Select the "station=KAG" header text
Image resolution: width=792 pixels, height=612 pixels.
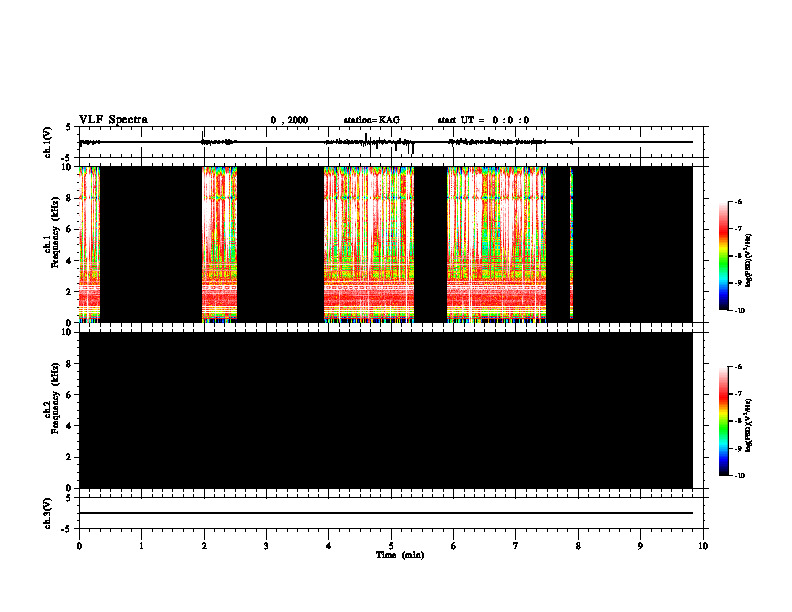371,120
